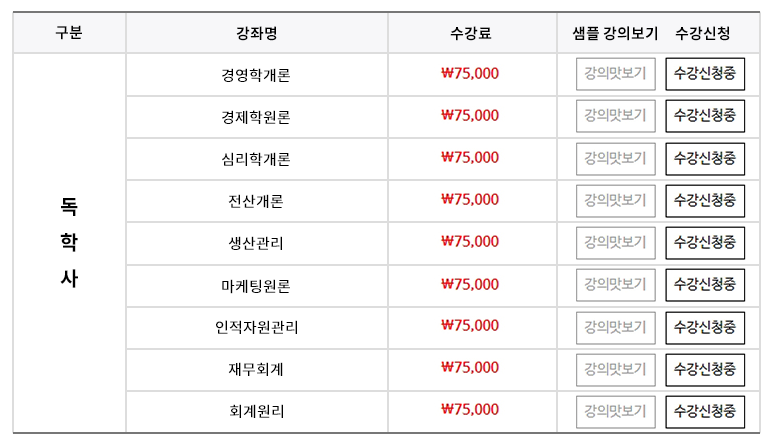The image size is (772, 446).
Task: Select 수강신청중 for 마케팅원론
Action: (x=705, y=285)
